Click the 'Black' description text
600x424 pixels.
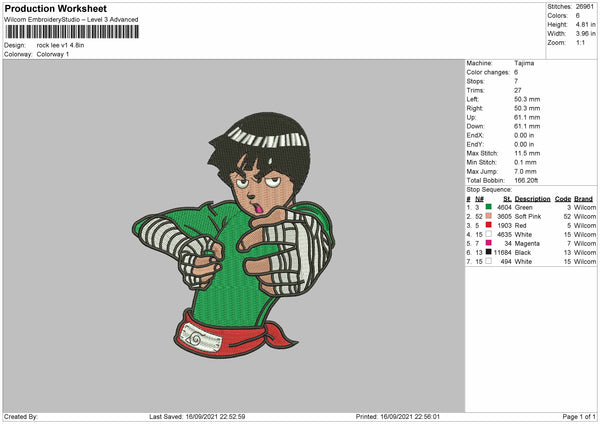click(x=523, y=253)
